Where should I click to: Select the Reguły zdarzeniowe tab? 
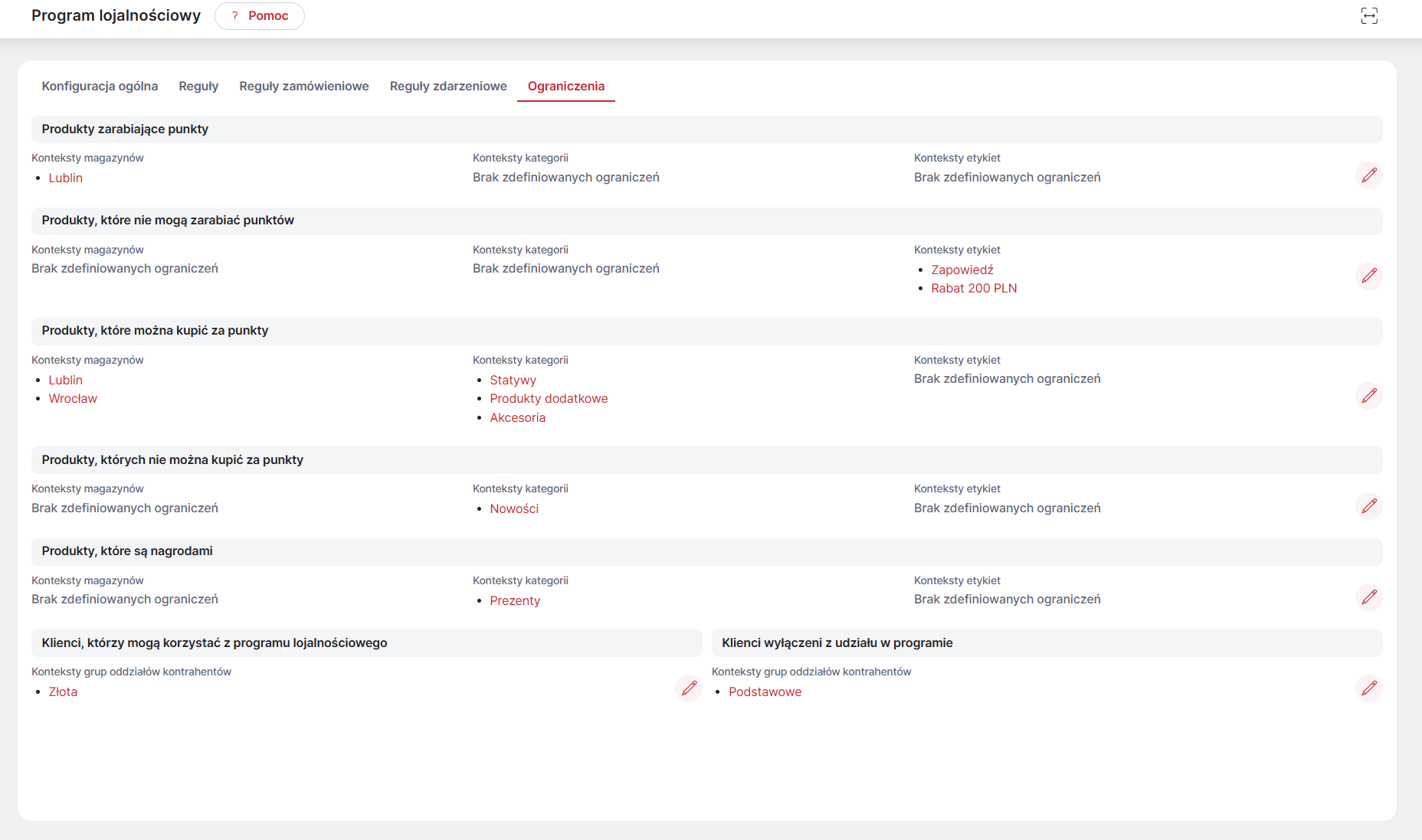(448, 87)
